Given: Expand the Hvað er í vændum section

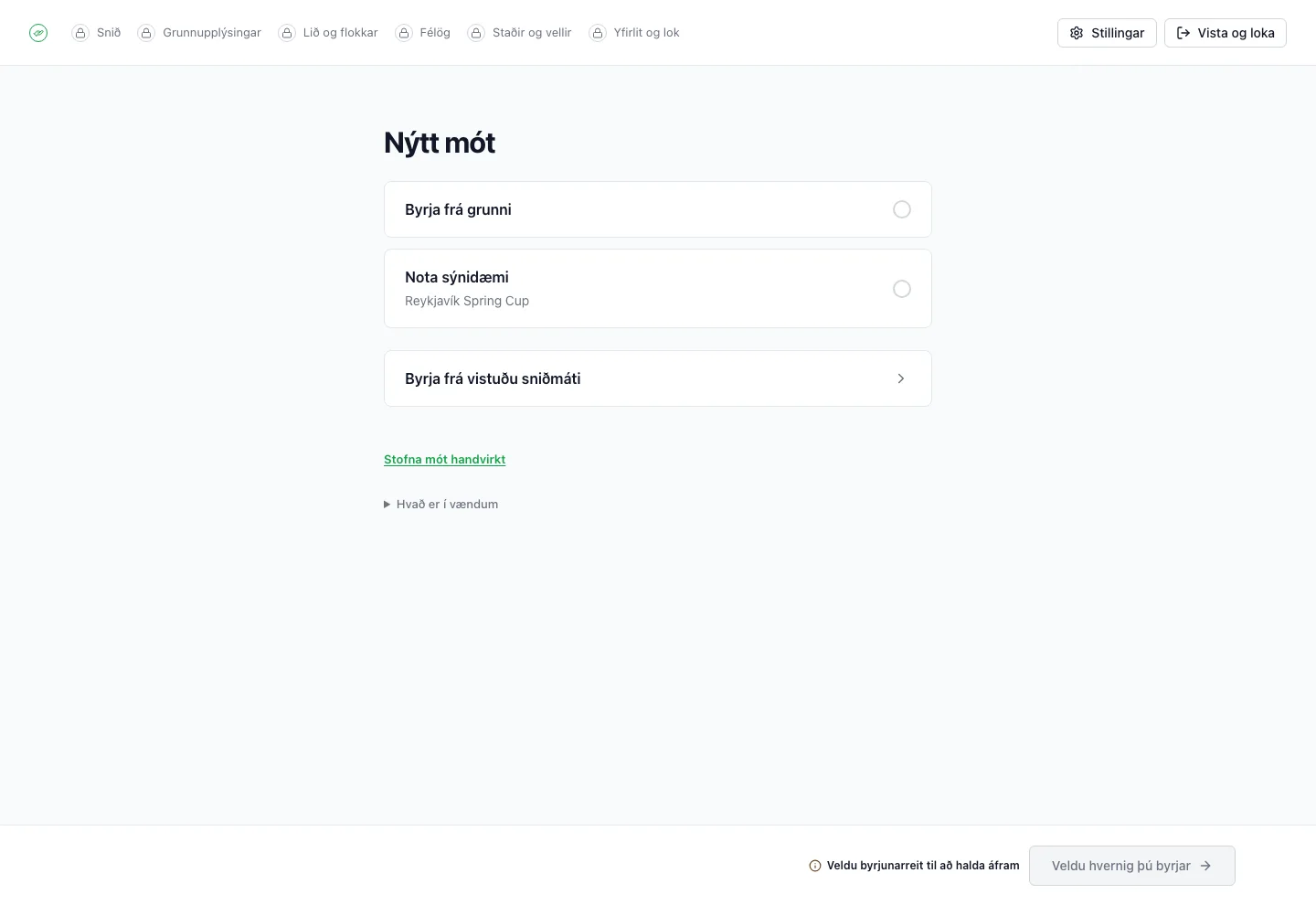Looking at the screenshot, I should point(441,505).
